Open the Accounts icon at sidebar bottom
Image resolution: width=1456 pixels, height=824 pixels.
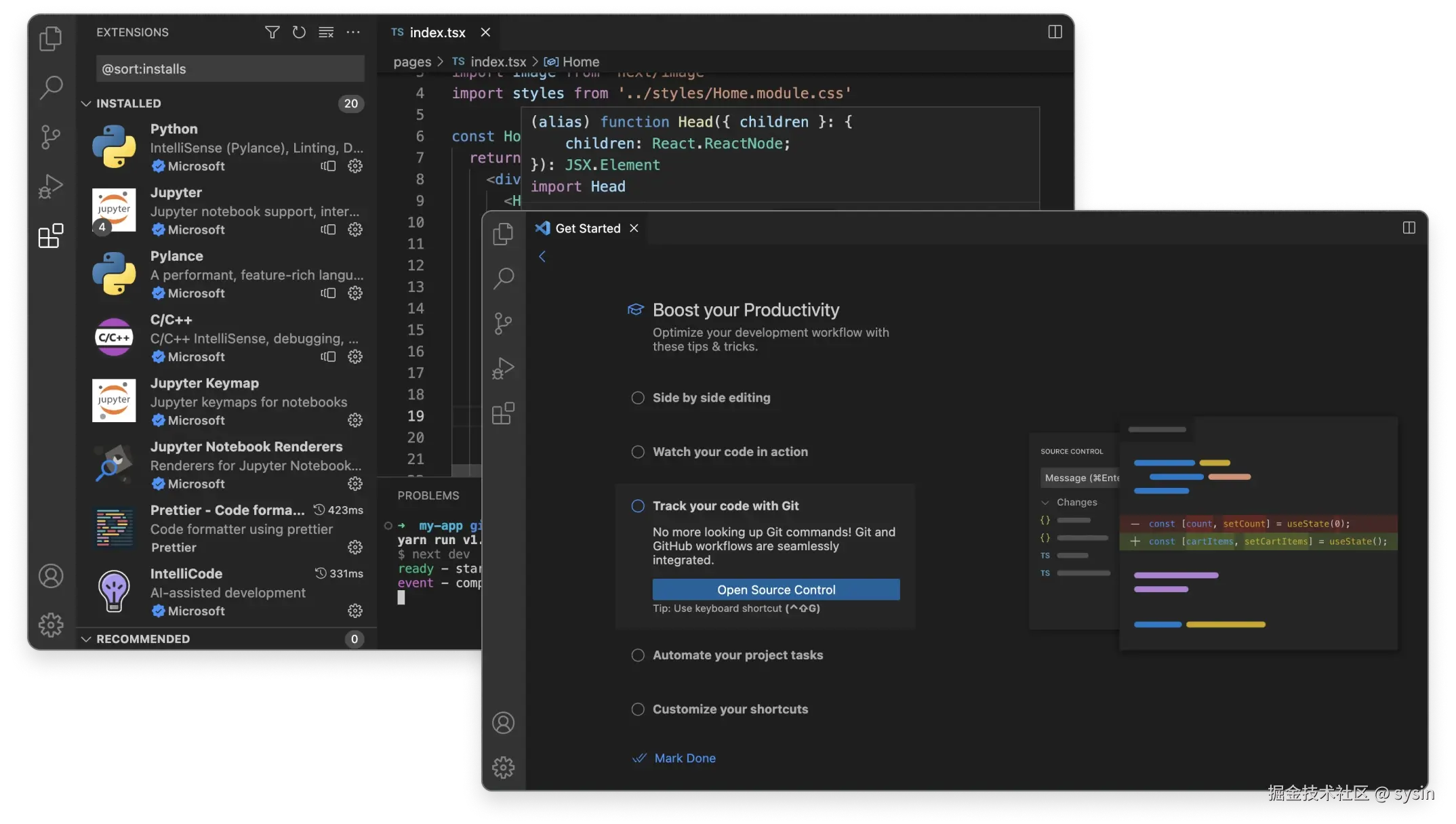coord(51,575)
